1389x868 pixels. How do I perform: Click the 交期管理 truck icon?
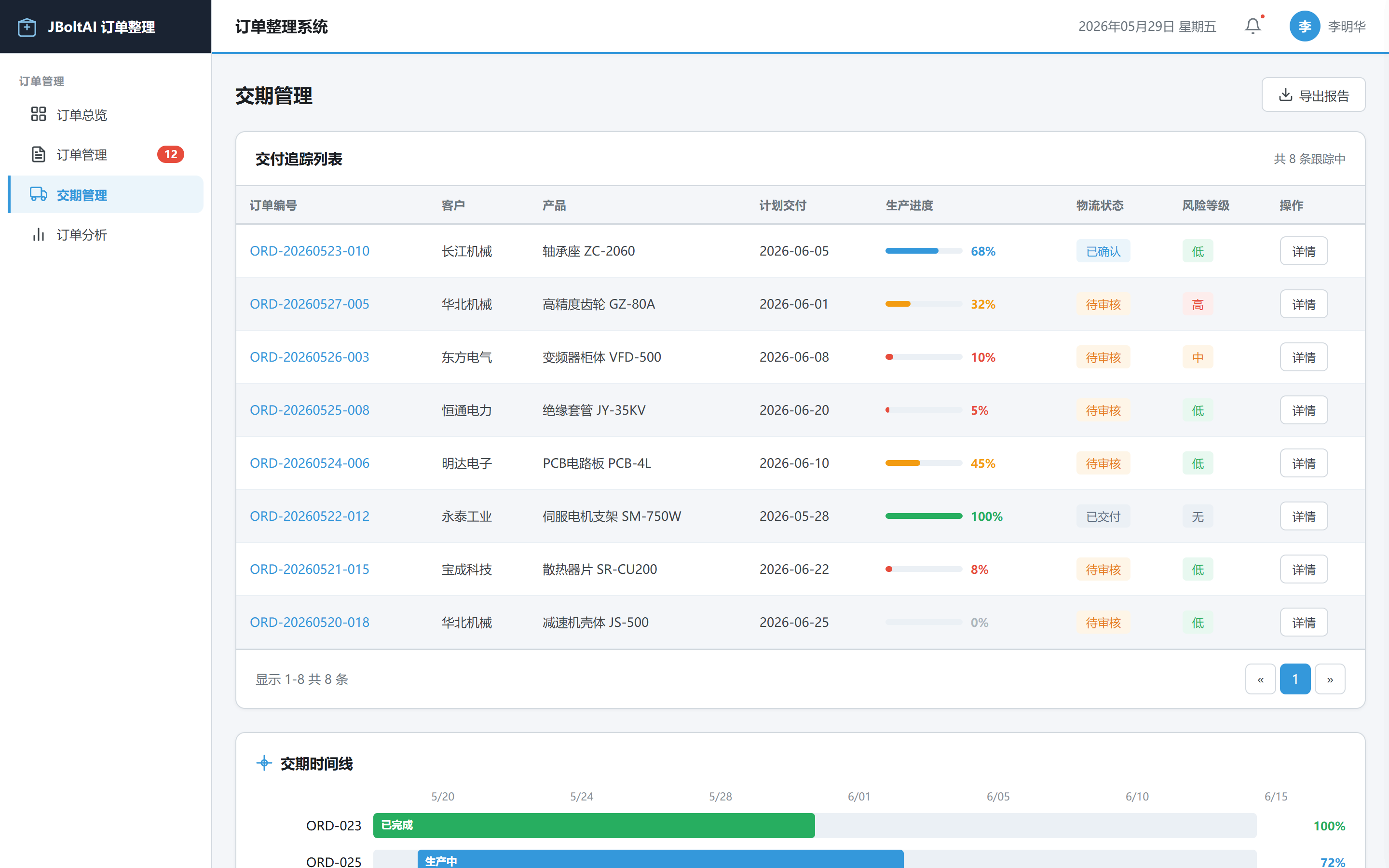39,195
